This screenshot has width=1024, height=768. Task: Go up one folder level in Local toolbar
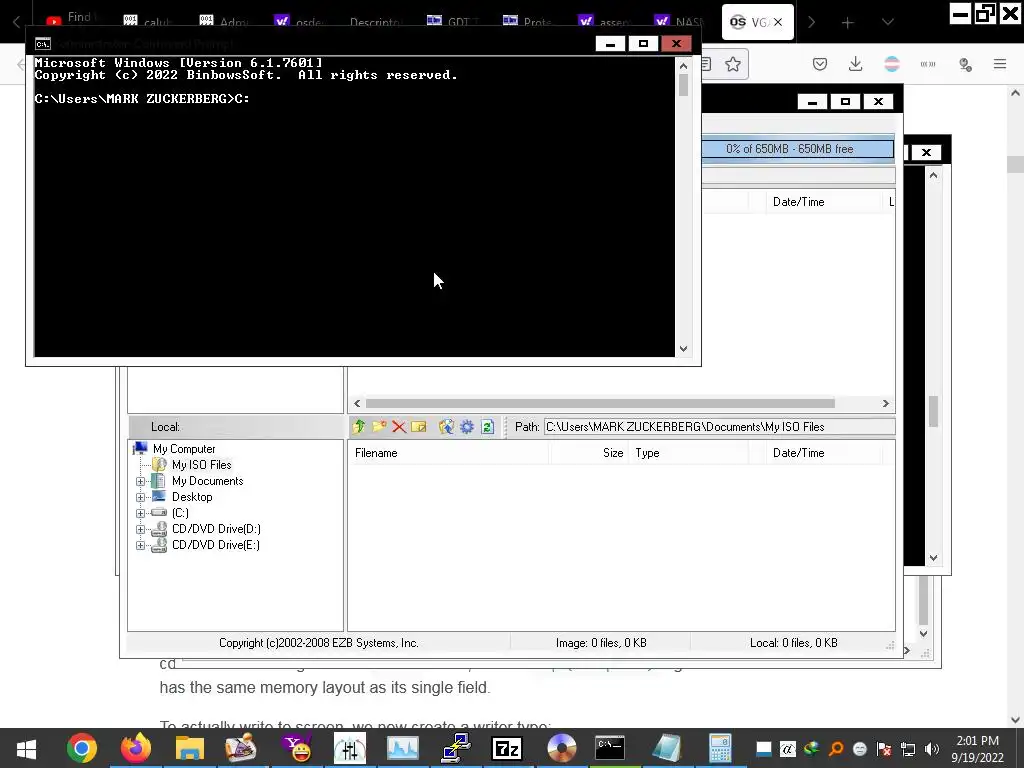pos(359,426)
